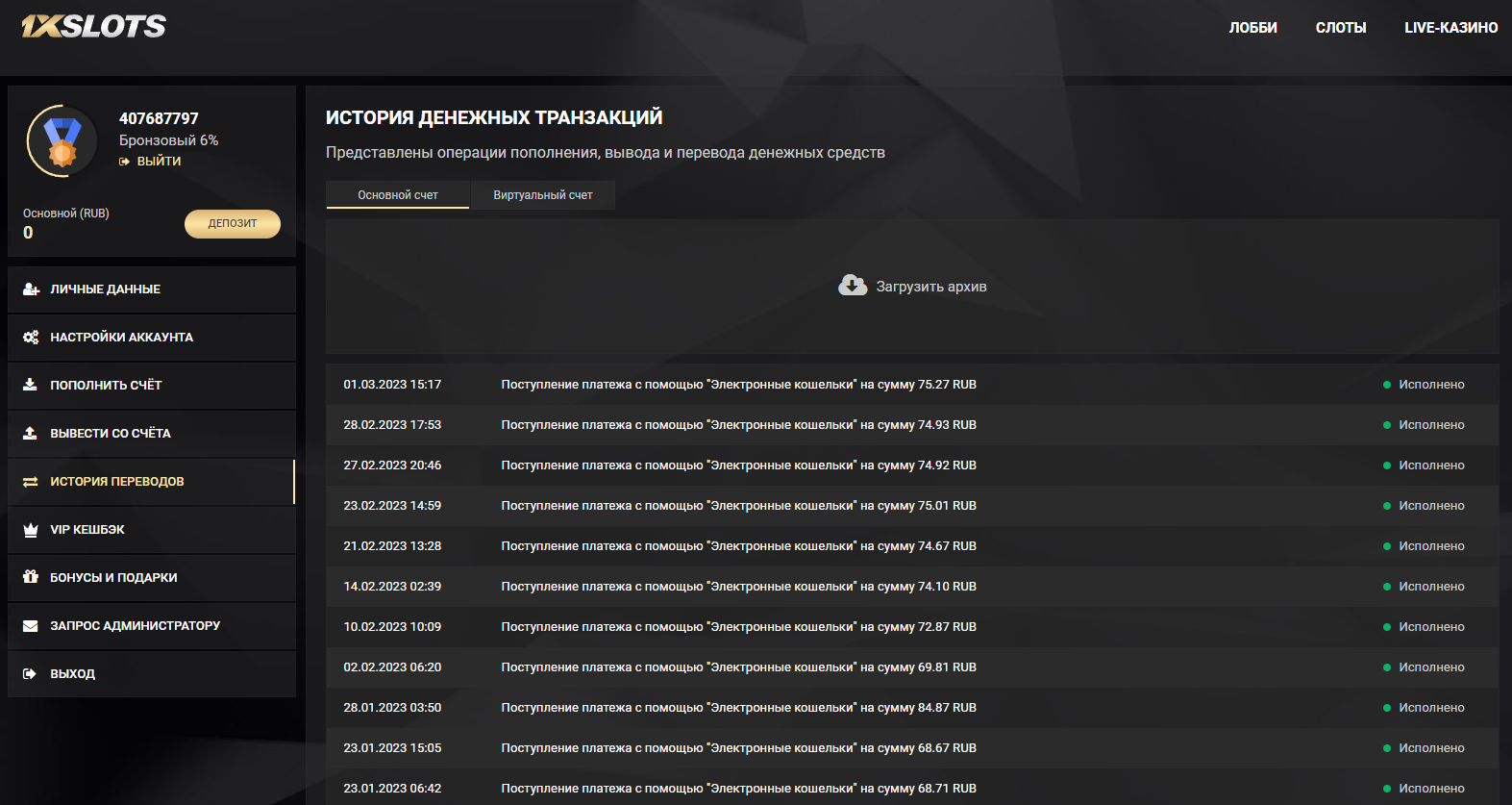Click the account settings gears icon

tap(31, 338)
